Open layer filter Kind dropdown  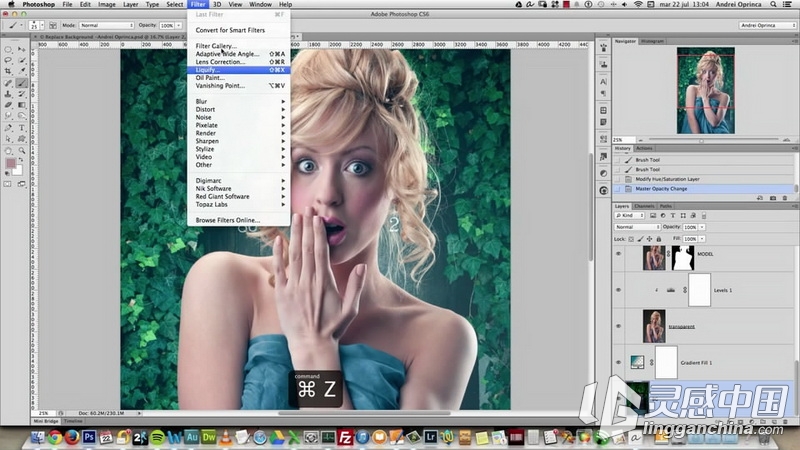tap(630, 215)
